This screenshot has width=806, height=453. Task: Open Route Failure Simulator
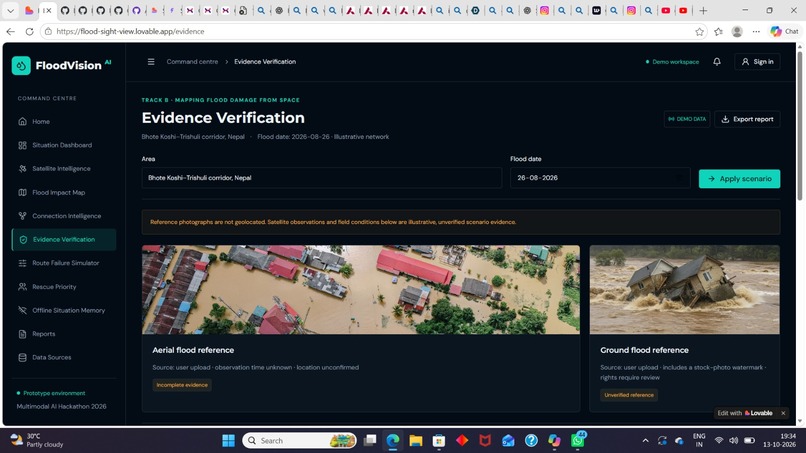64,263
